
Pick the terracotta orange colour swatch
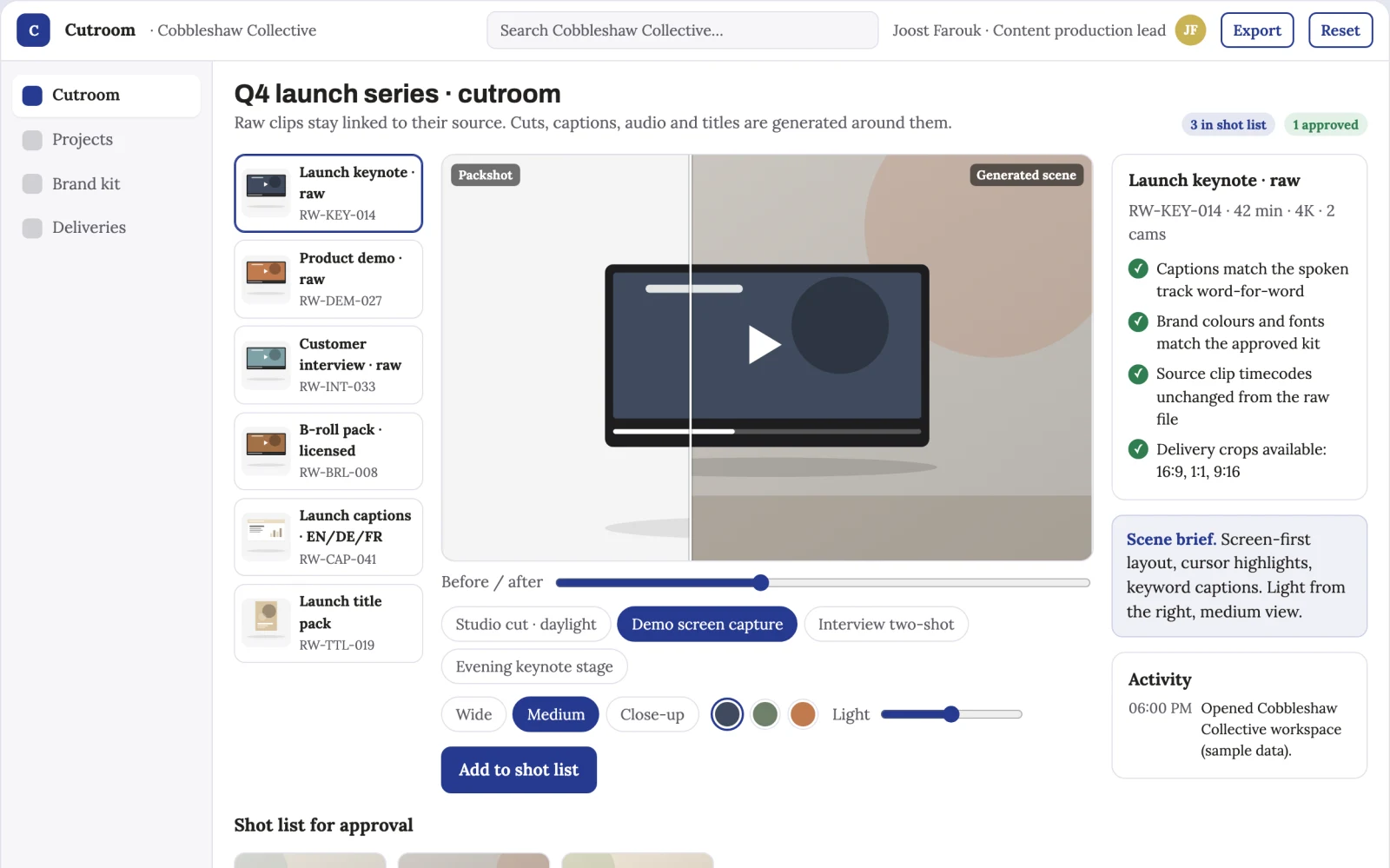coord(803,714)
